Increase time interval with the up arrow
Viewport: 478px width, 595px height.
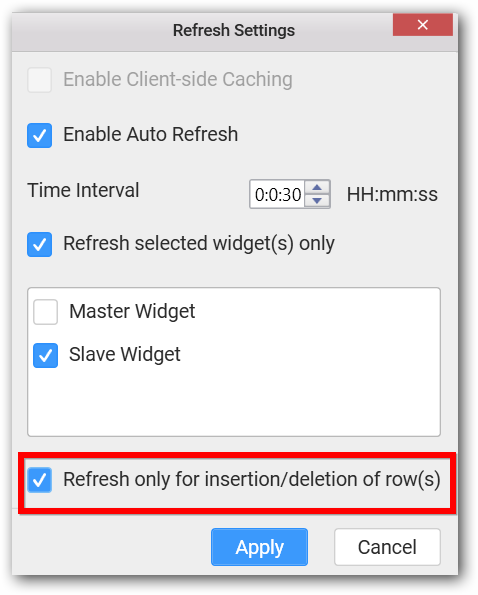coord(317,187)
